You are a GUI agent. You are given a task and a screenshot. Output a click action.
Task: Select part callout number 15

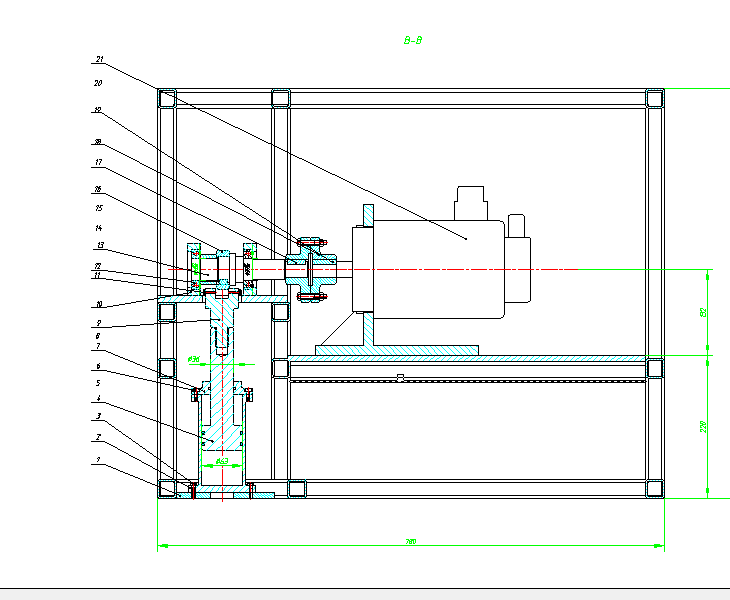click(98, 208)
